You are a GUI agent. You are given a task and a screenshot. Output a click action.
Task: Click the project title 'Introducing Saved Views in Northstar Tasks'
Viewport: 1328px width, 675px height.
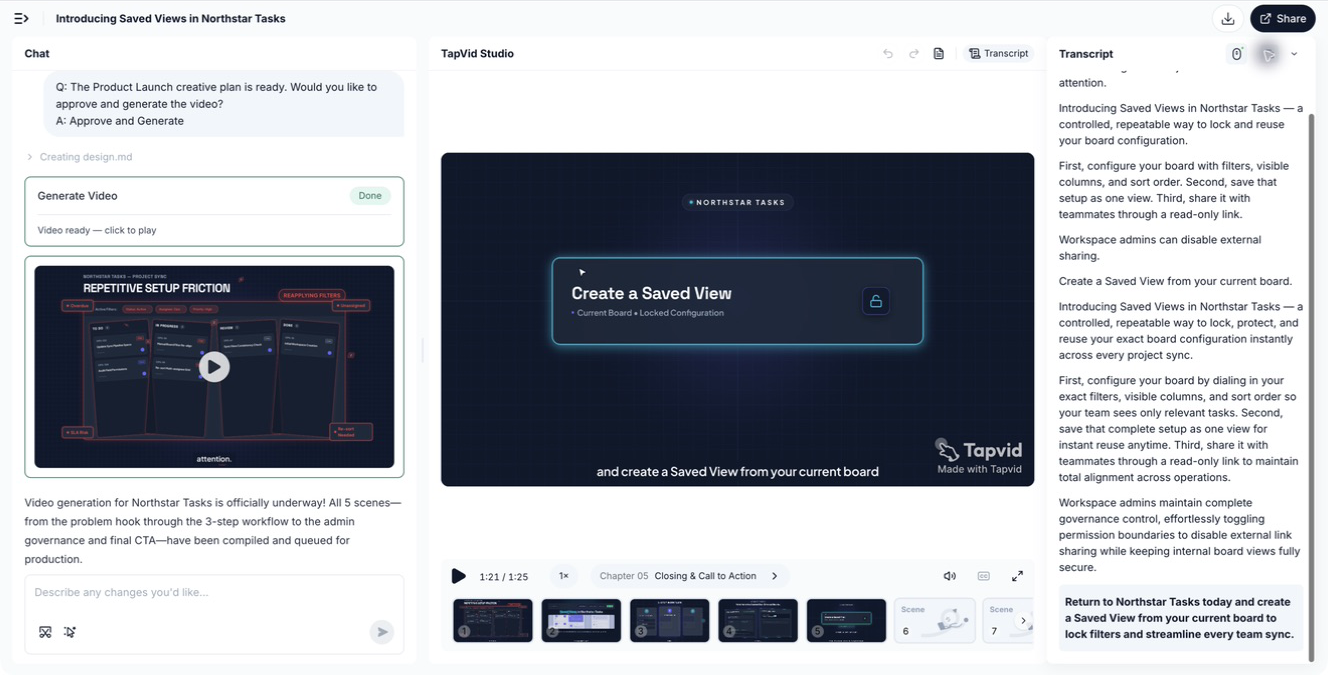coord(170,18)
